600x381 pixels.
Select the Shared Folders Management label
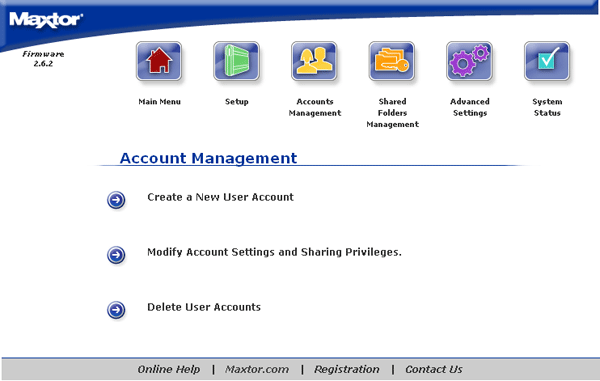tap(392, 113)
